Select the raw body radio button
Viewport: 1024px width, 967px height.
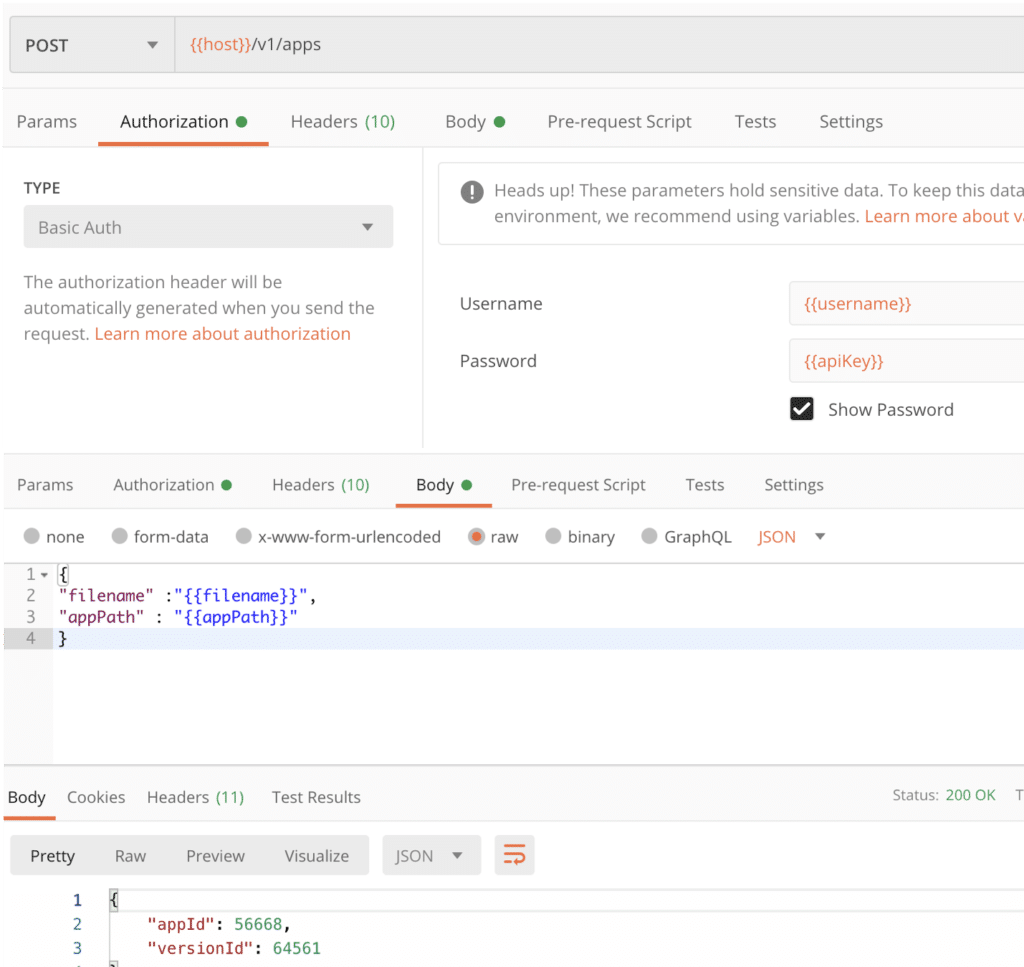(x=476, y=537)
